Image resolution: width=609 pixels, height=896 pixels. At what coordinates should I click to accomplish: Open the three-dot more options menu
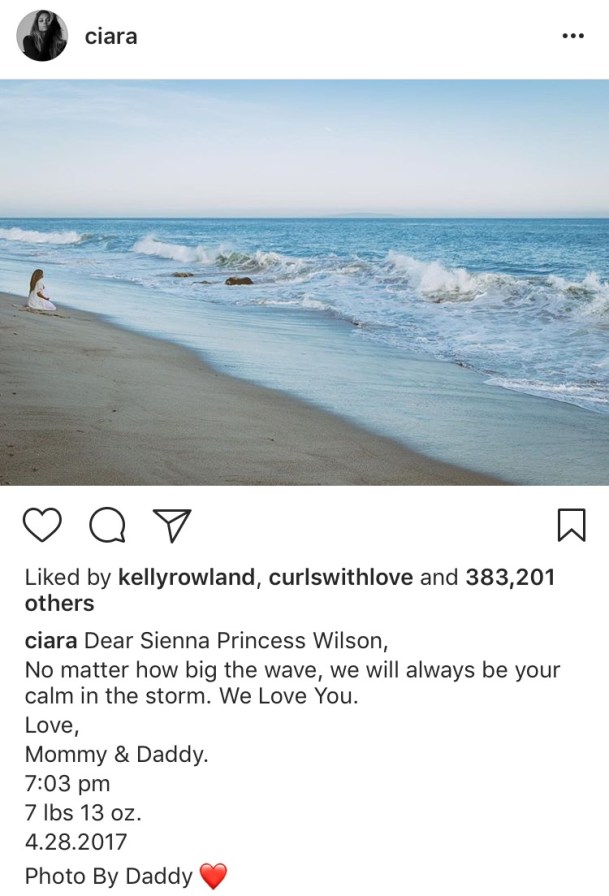point(573,36)
